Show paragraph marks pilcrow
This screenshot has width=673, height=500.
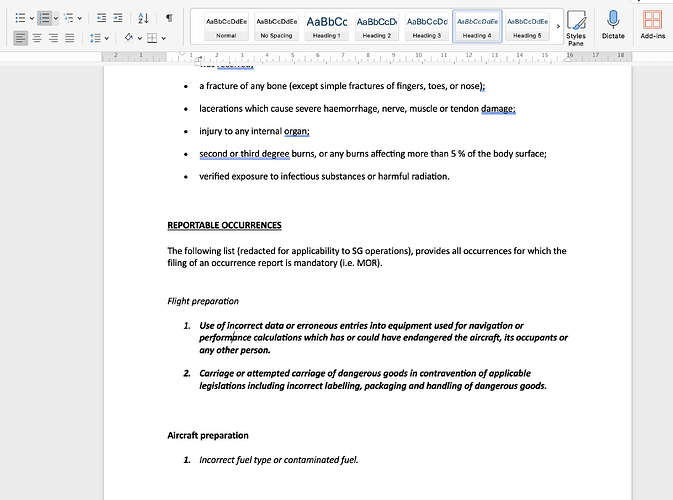(x=169, y=18)
